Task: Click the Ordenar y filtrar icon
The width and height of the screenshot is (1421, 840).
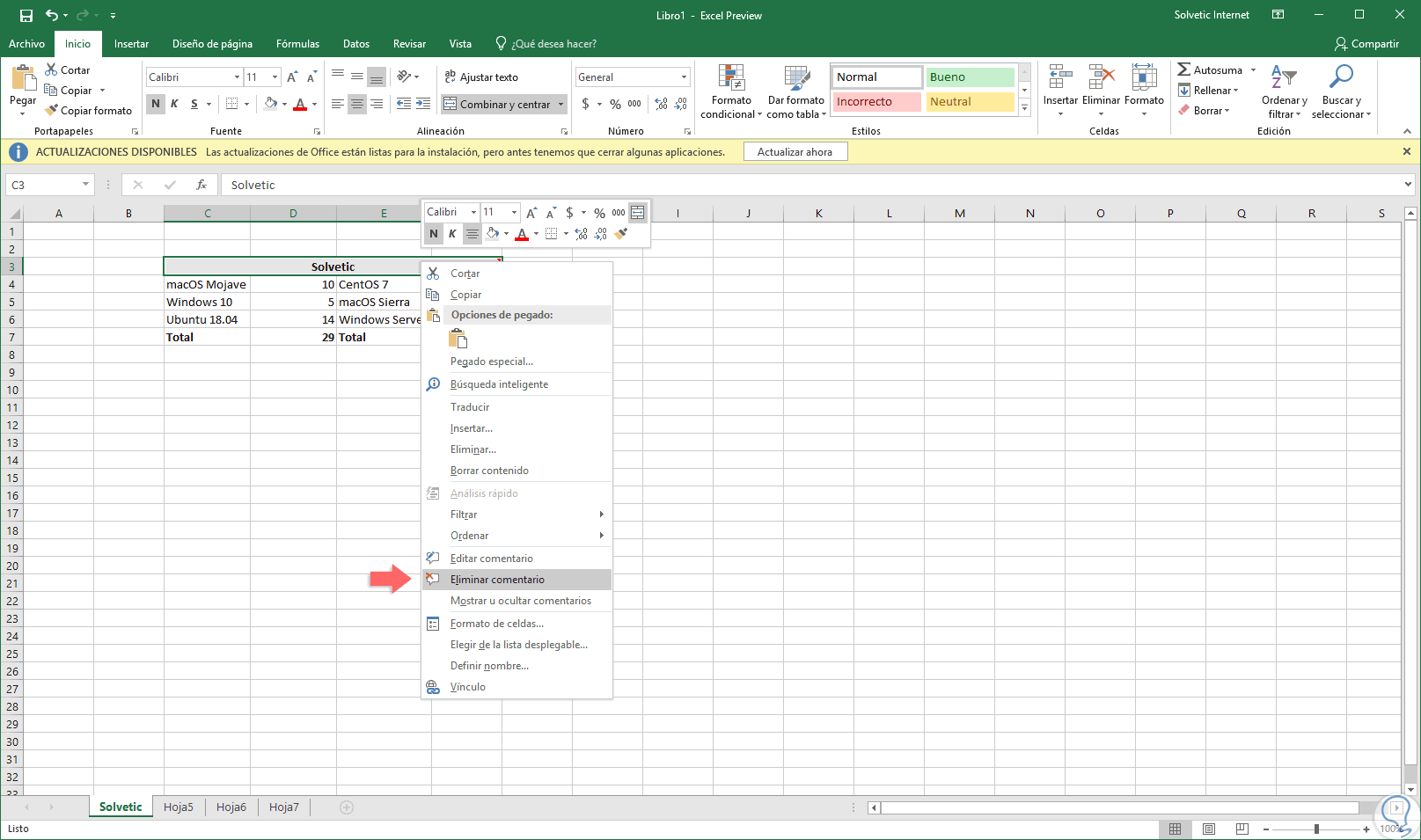Action: (x=1284, y=77)
